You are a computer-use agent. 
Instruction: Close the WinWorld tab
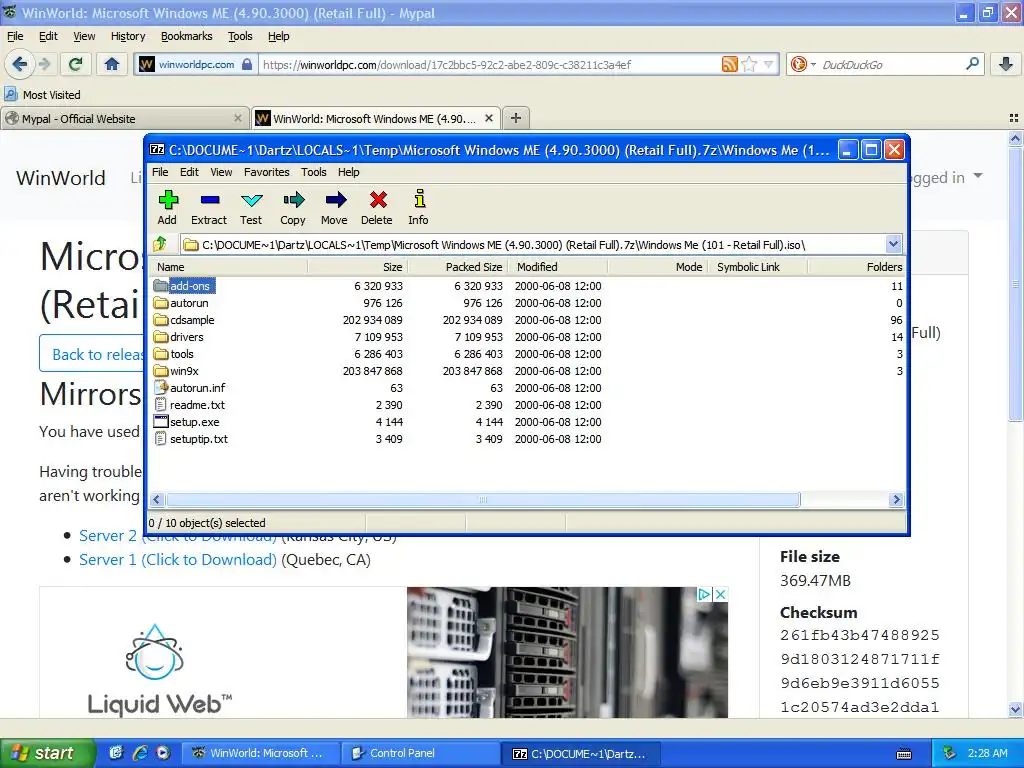pos(488,118)
